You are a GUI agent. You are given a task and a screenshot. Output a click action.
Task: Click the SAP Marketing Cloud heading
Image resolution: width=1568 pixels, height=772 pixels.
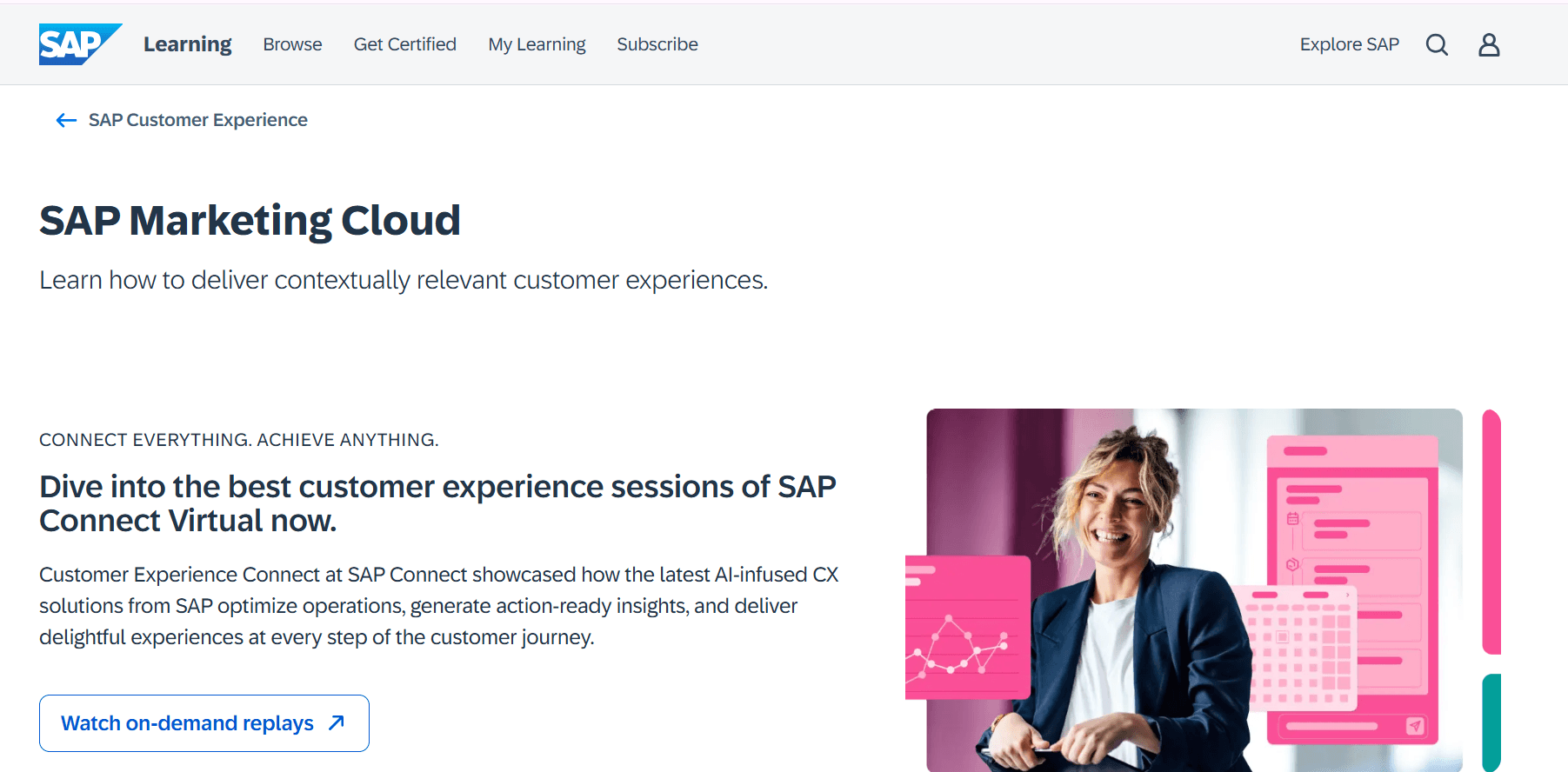pos(250,220)
